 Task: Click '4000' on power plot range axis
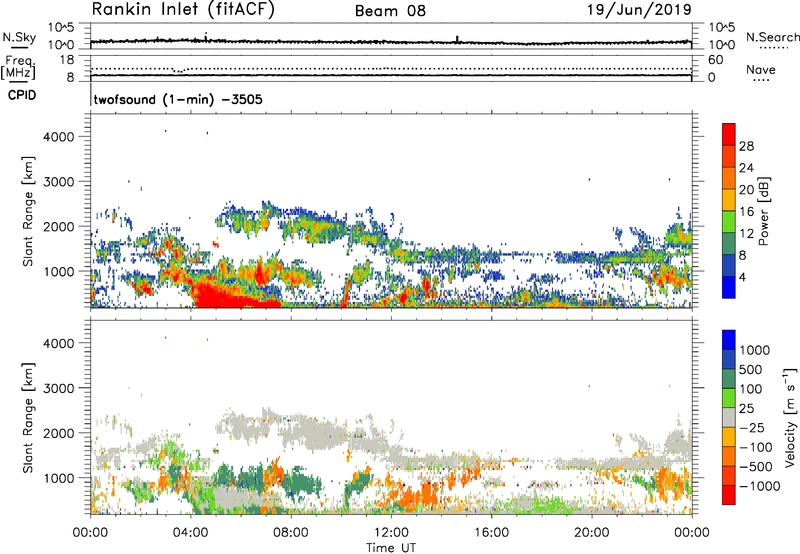pos(59,137)
